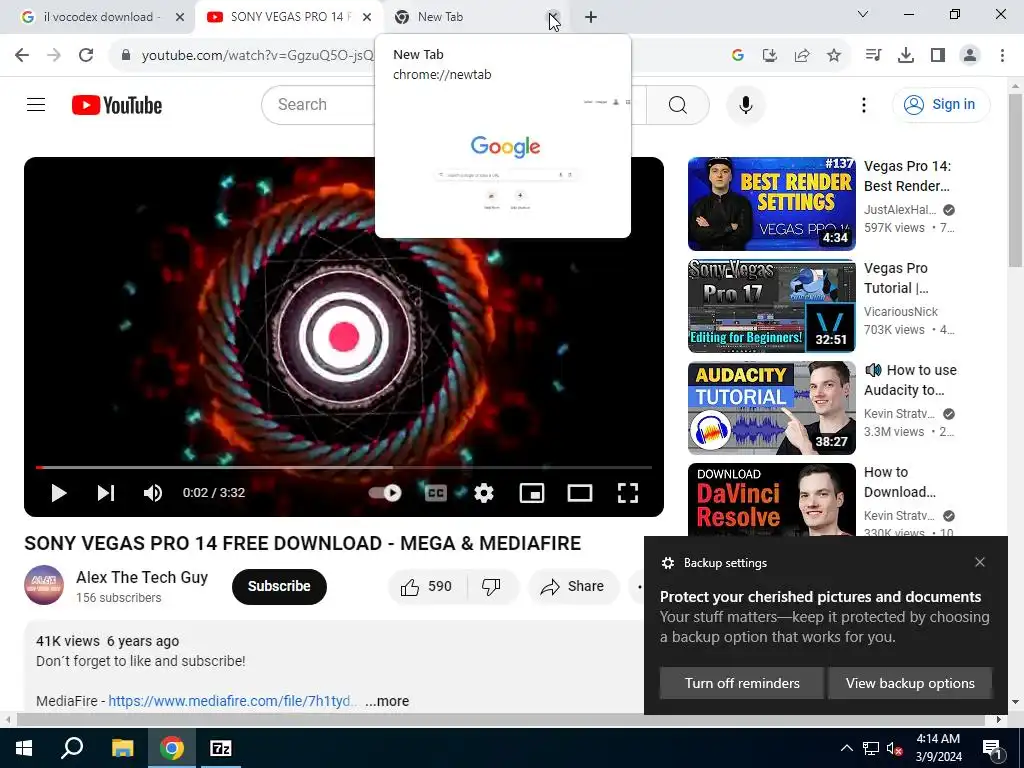Toggle Chrome side panel

click(938, 56)
